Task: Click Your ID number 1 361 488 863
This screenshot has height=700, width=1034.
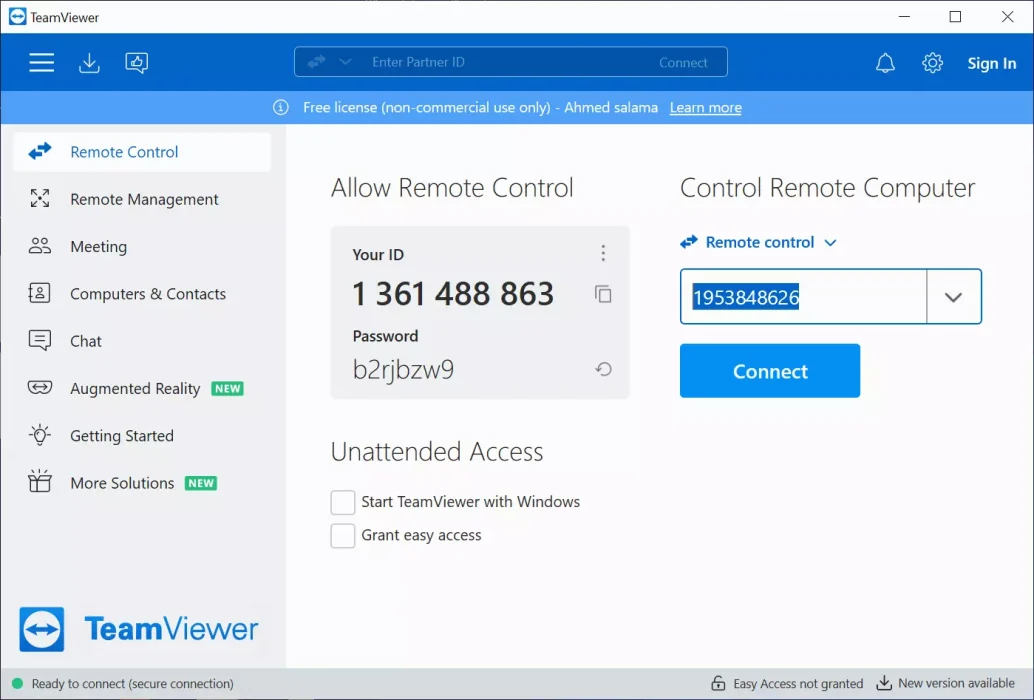Action: (452, 294)
